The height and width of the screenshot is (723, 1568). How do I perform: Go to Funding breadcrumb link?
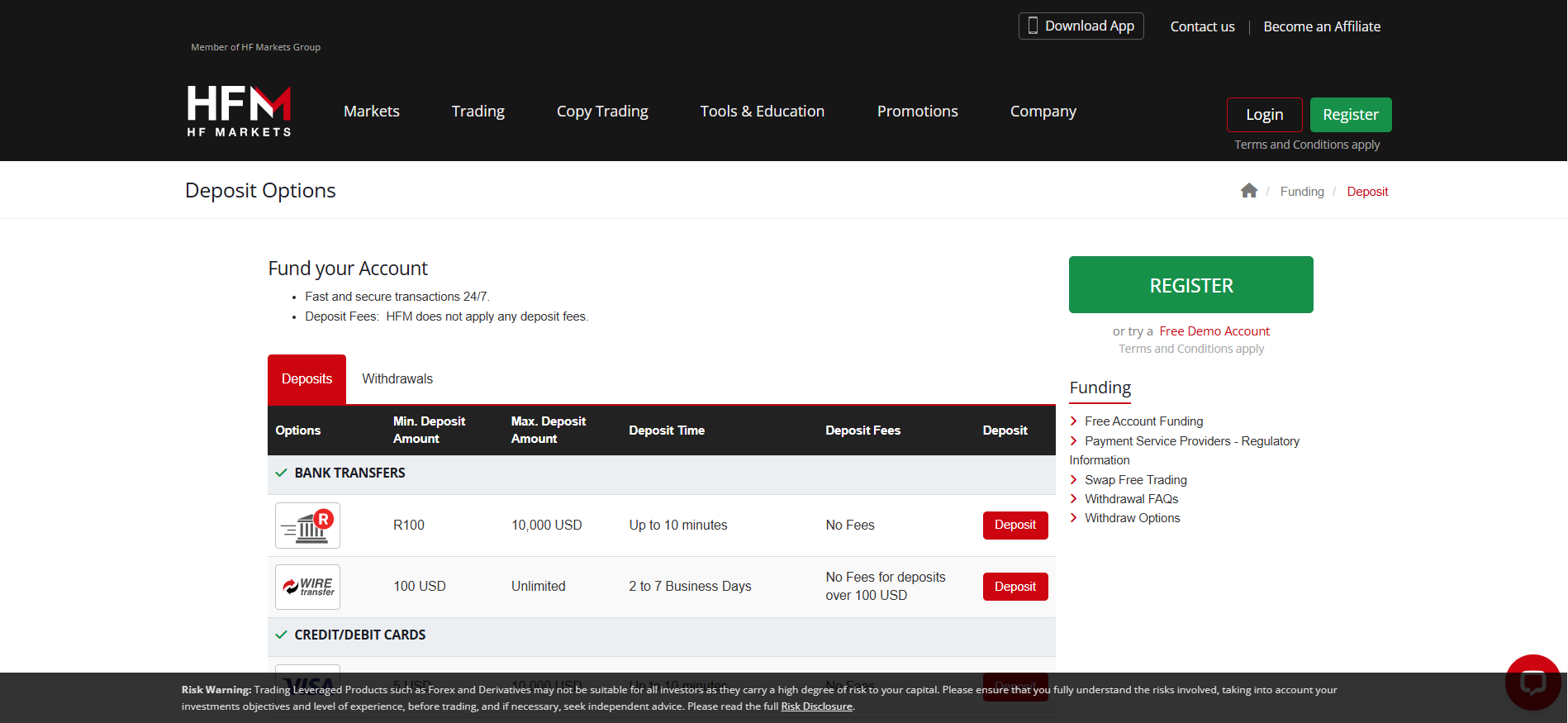1301,192
